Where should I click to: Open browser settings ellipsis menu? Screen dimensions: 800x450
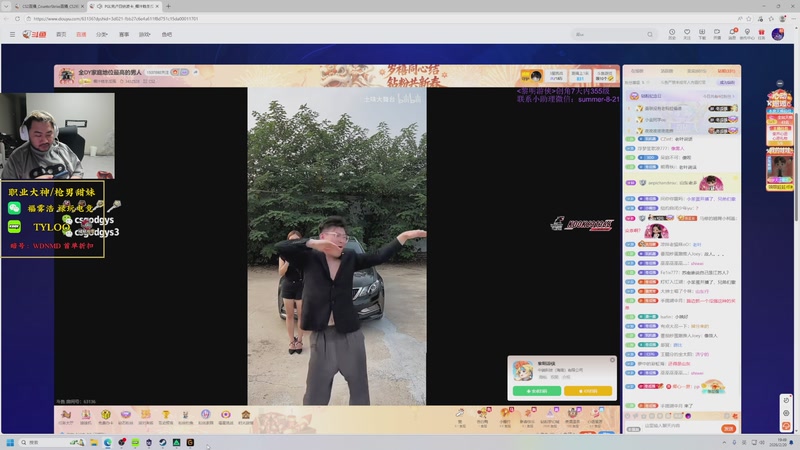coord(793,19)
